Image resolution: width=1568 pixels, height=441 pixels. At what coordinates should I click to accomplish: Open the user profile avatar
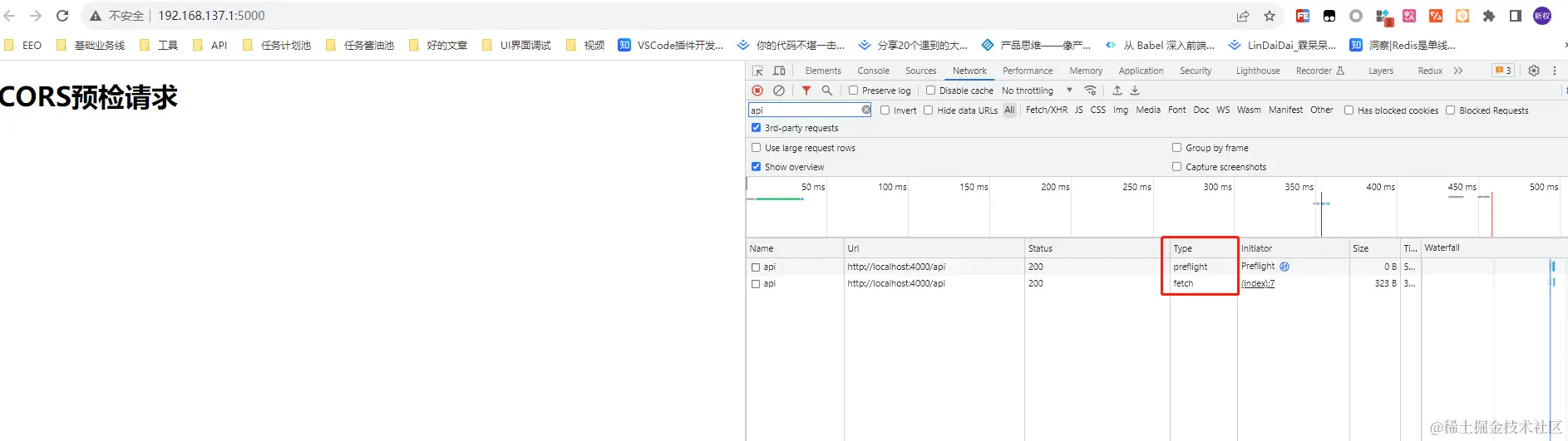(x=1542, y=16)
